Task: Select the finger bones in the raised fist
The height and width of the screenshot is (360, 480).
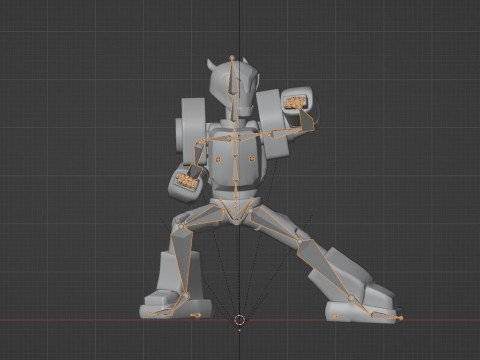Action: coord(294,102)
